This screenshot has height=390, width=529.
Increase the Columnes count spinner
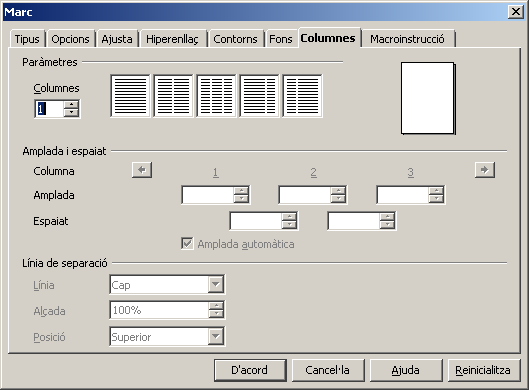coord(71,104)
